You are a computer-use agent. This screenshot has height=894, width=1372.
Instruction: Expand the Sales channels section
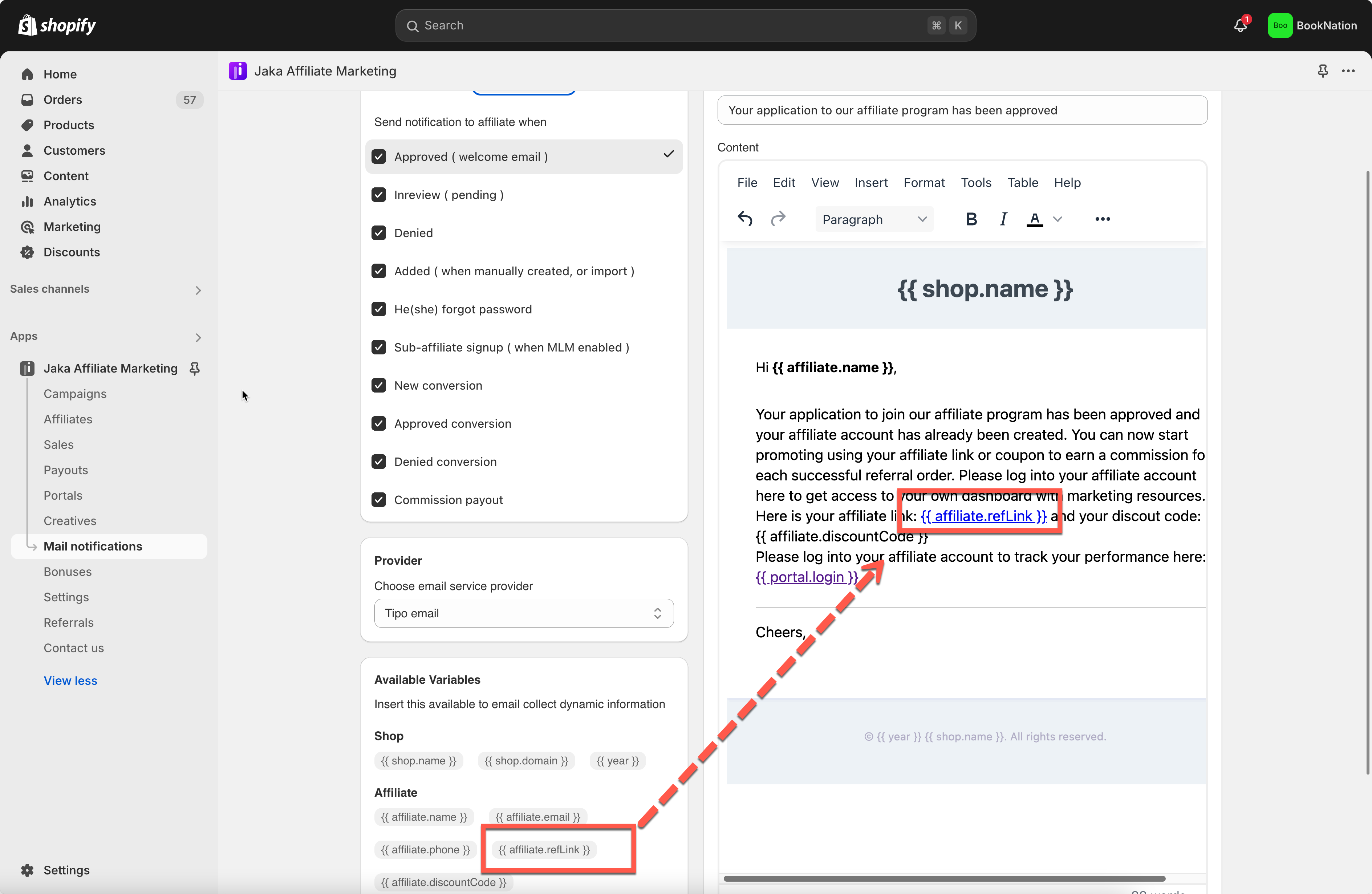pos(198,290)
